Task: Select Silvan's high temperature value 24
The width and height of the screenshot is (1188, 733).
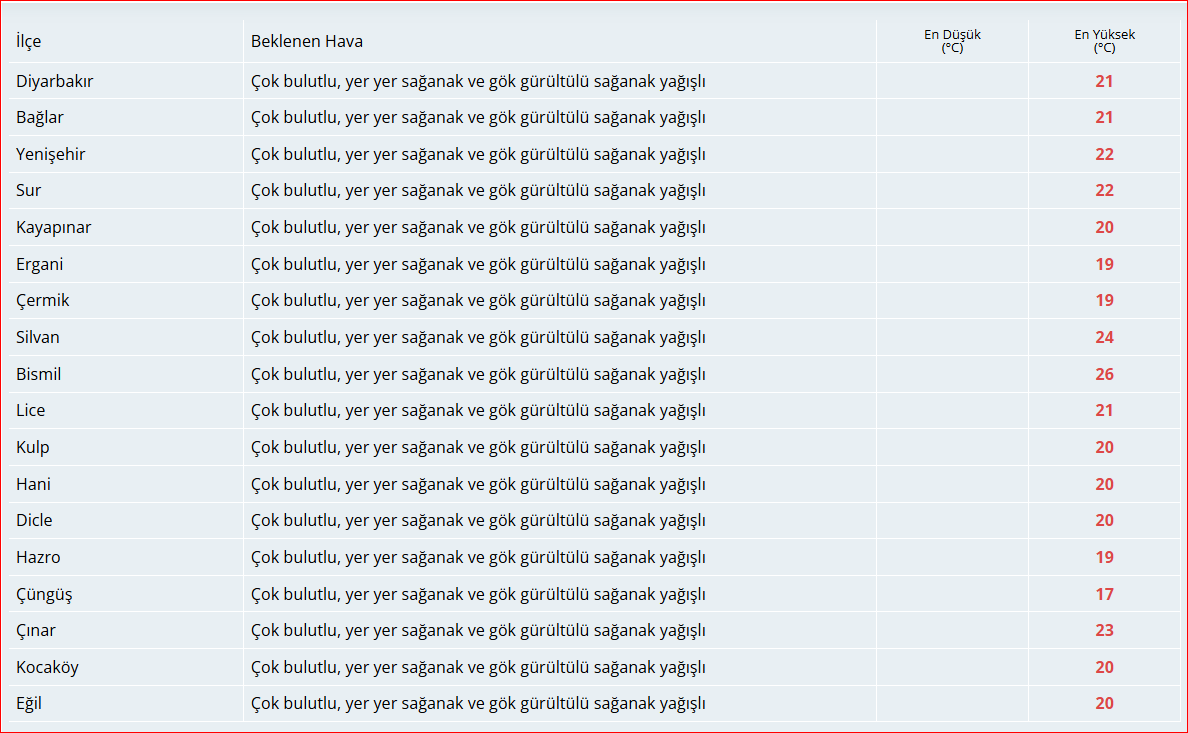Action: point(1105,337)
